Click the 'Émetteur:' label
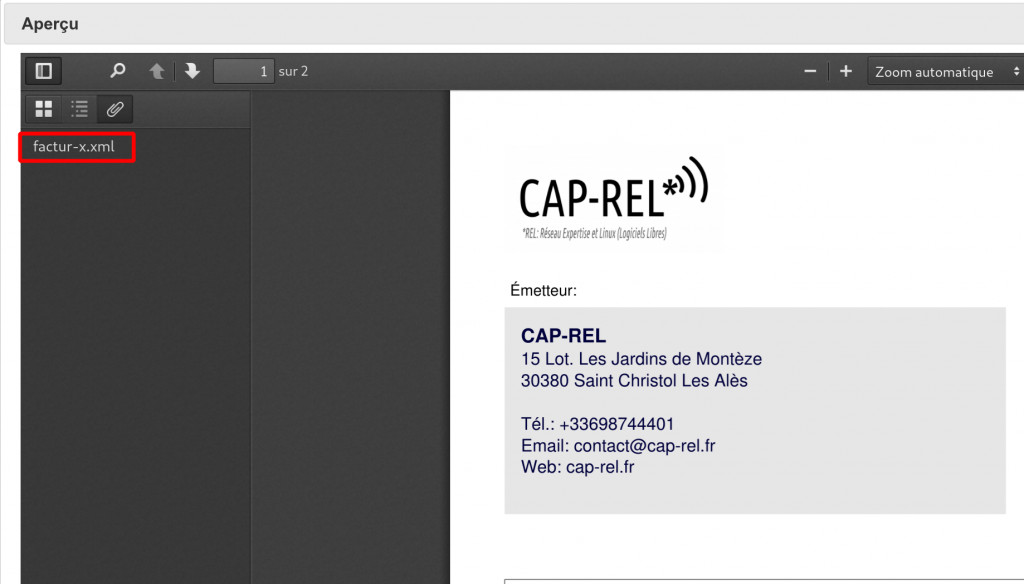This screenshot has width=1024, height=584. tap(543, 291)
